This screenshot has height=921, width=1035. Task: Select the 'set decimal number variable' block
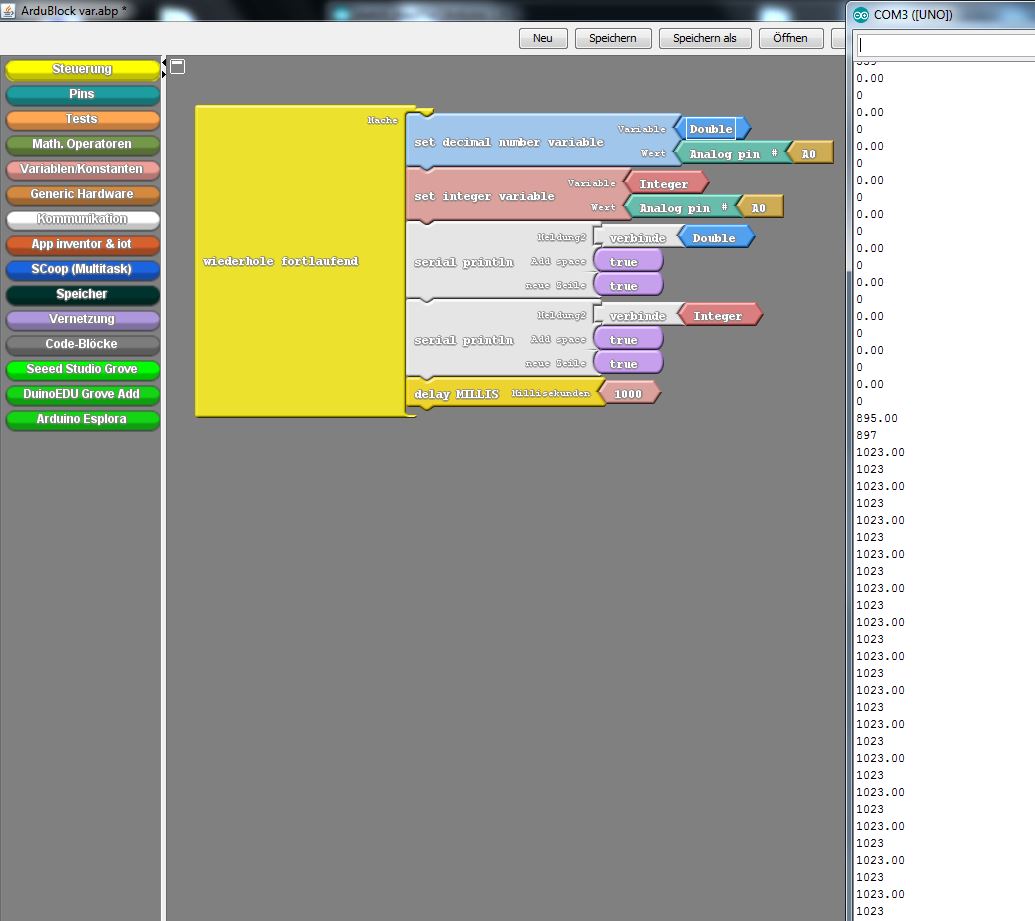[x=508, y=142]
